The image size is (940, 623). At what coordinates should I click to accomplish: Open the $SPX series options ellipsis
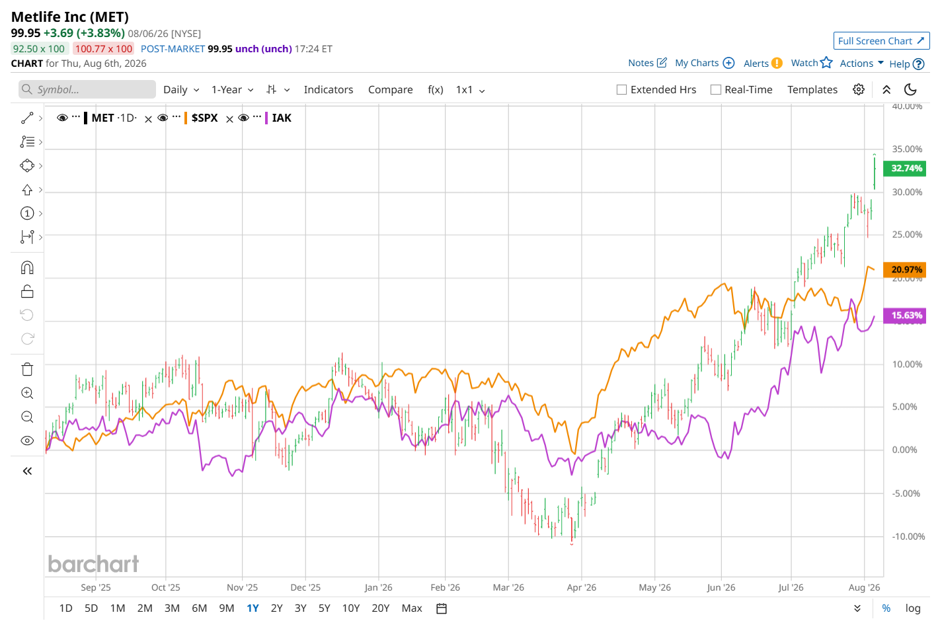(176, 117)
